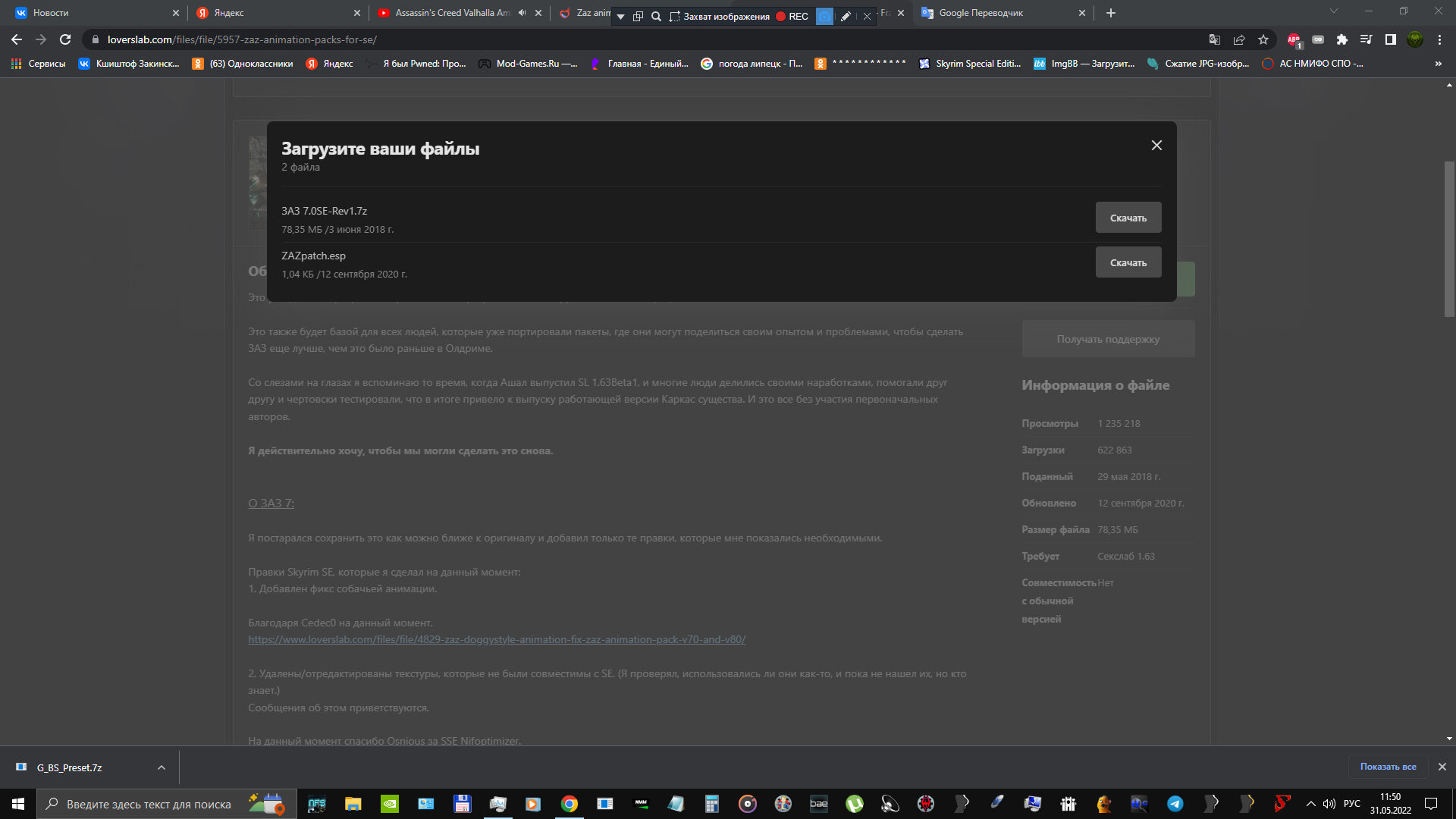Open the Skyrim Special Edition bookmark
Viewport: 1456px width, 819px height.
(x=970, y=64)
